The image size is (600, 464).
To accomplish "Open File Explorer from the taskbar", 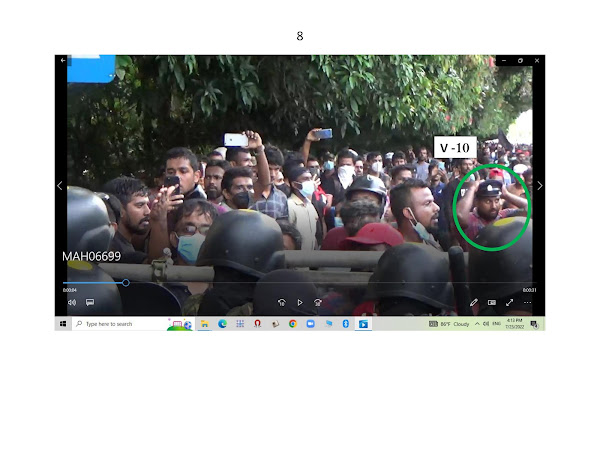I will [x=205, y=324].
